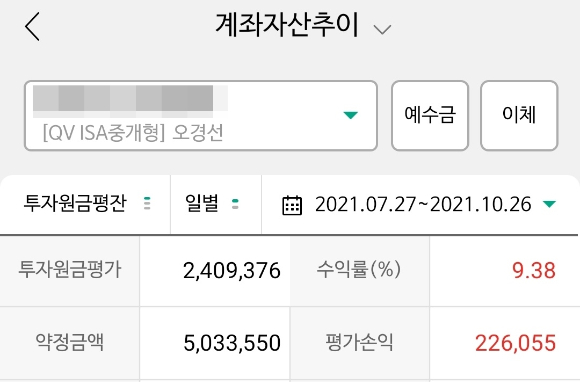Tap the 이체 transfer button
Viewport: 580px width, 382px height.
point(519,115)
